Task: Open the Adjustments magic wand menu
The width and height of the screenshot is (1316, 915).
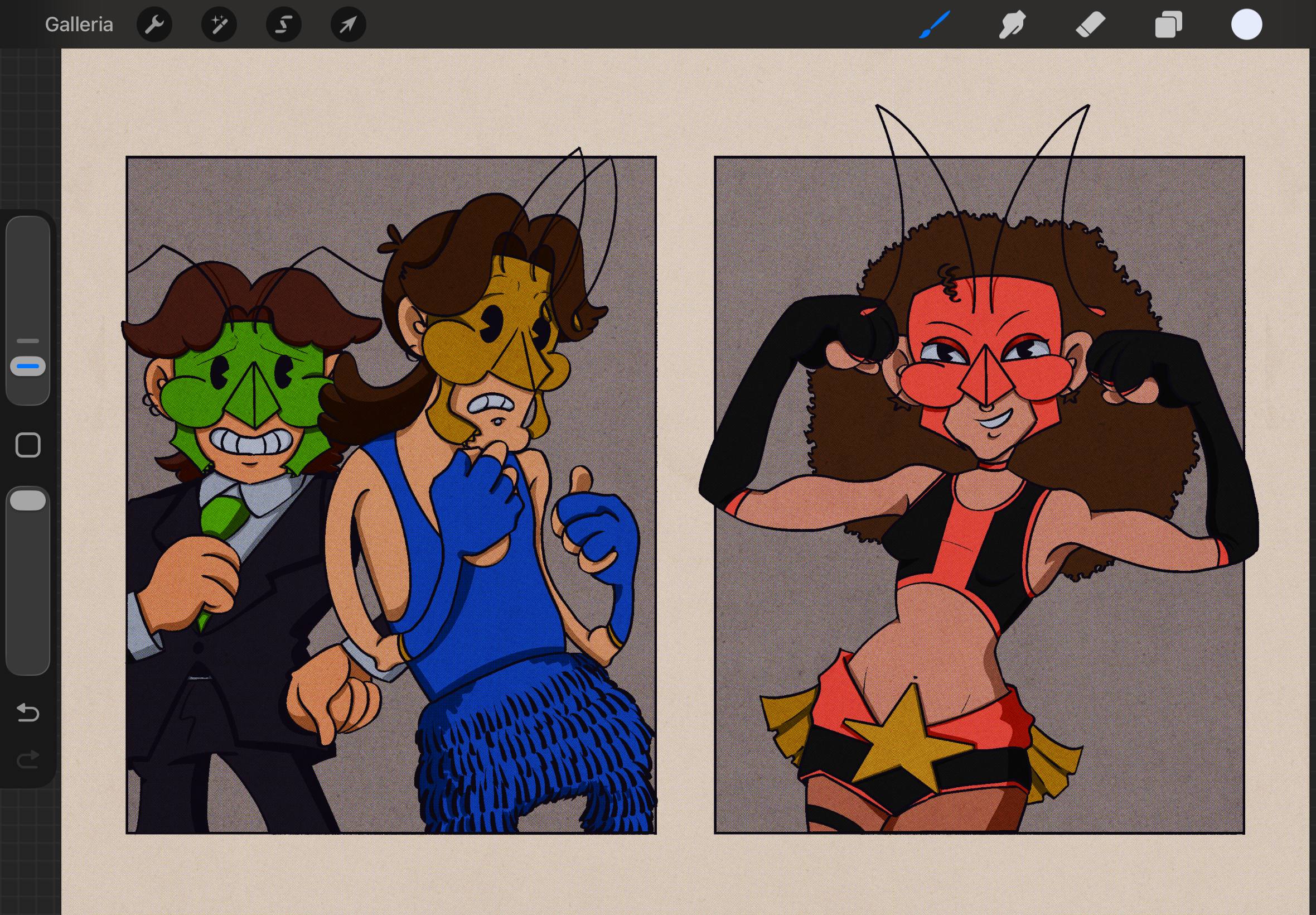Action: (x=219, y=25)
